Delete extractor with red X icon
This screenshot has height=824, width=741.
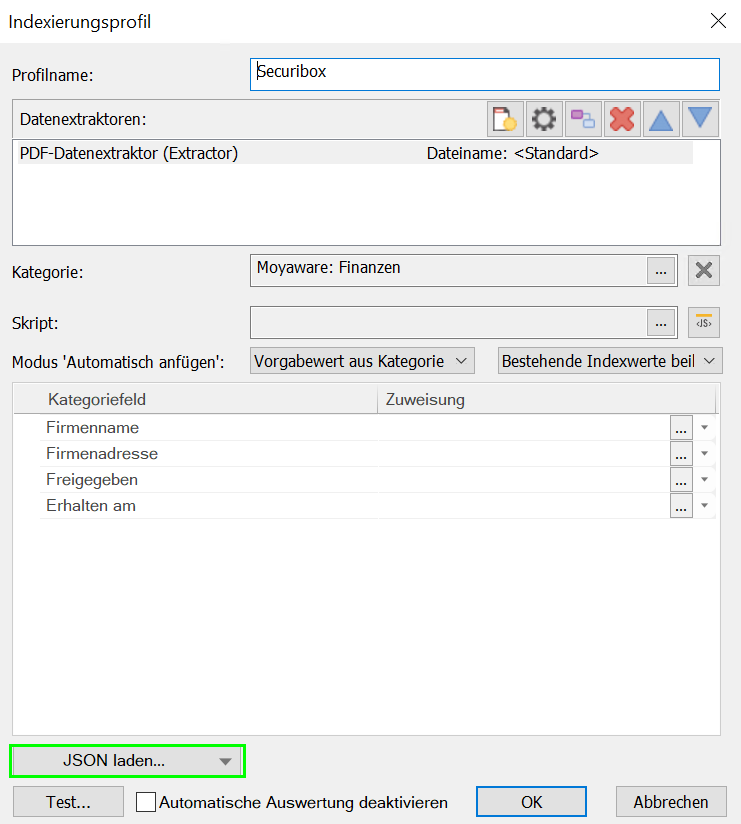(x=622, y=119)
